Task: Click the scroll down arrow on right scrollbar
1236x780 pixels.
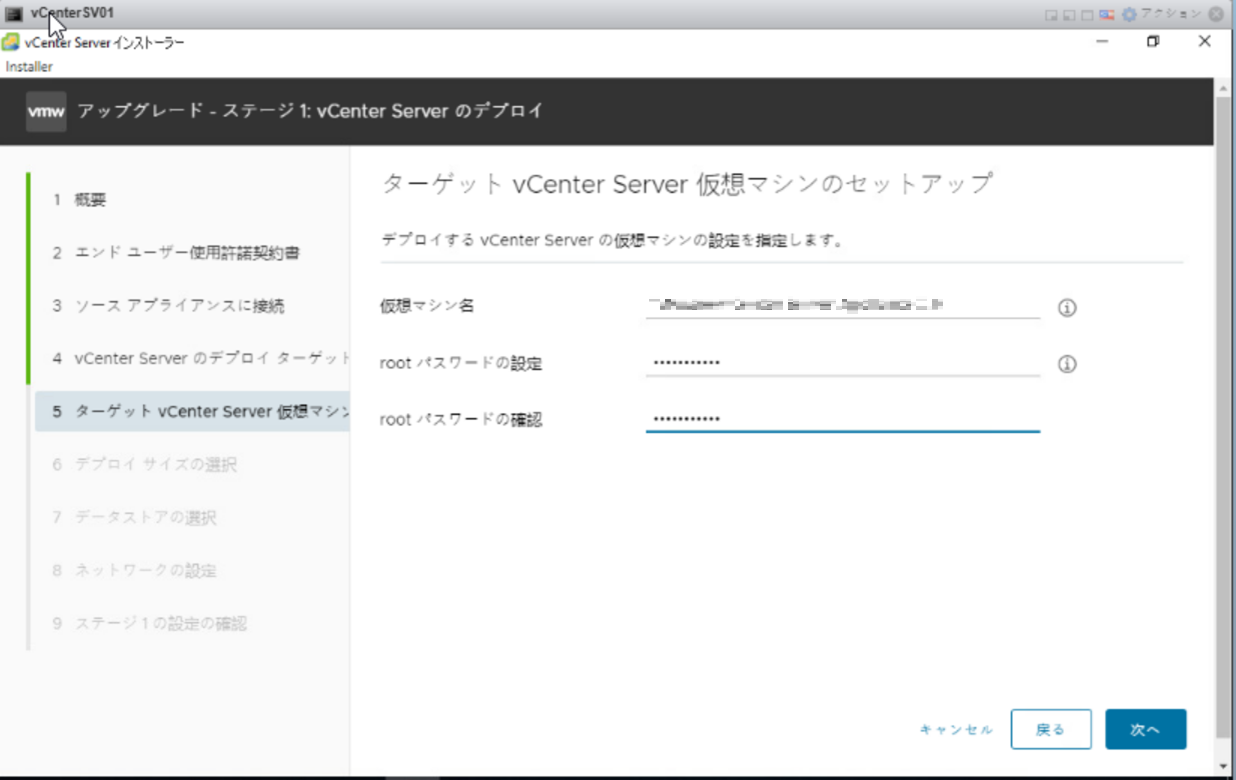Action: point(1225,767)
